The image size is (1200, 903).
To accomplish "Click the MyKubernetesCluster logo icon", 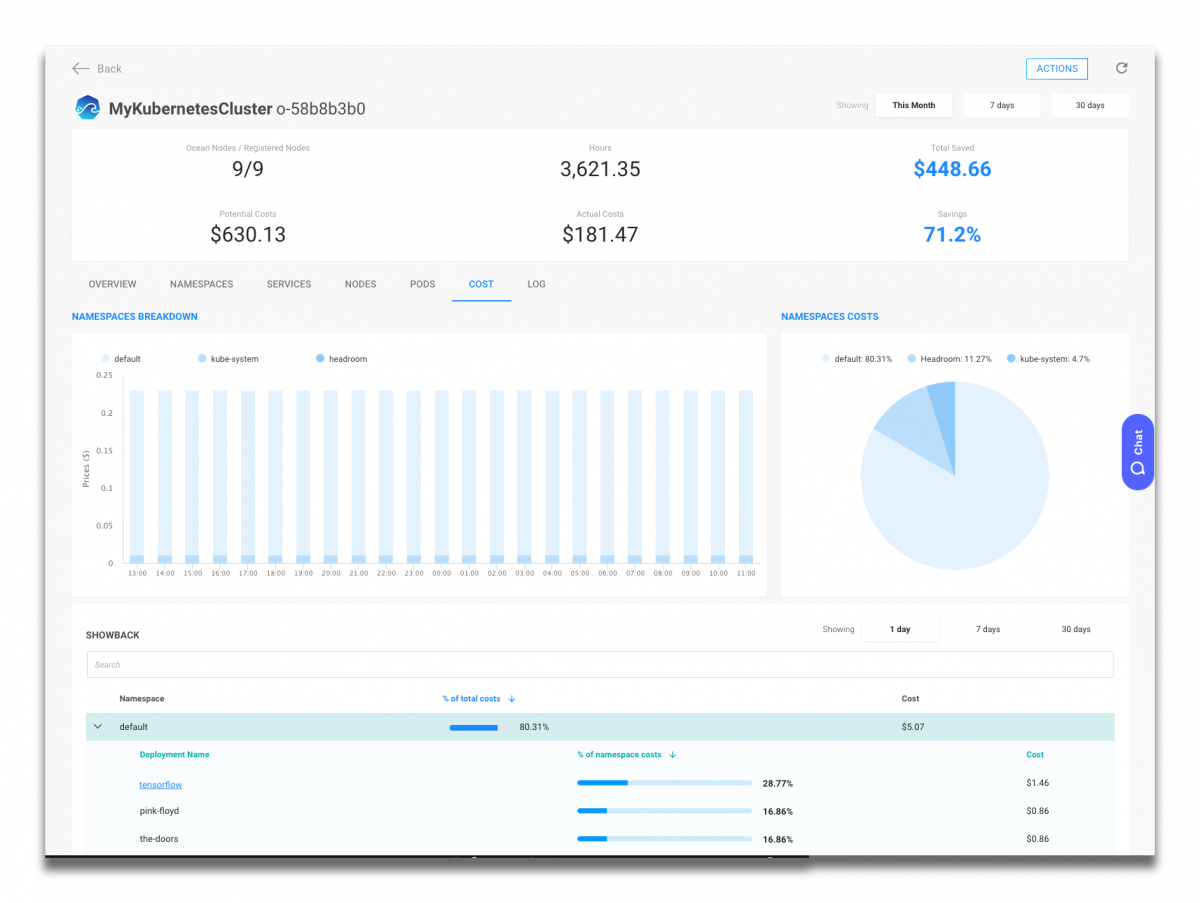I will [x=88, y=108].
